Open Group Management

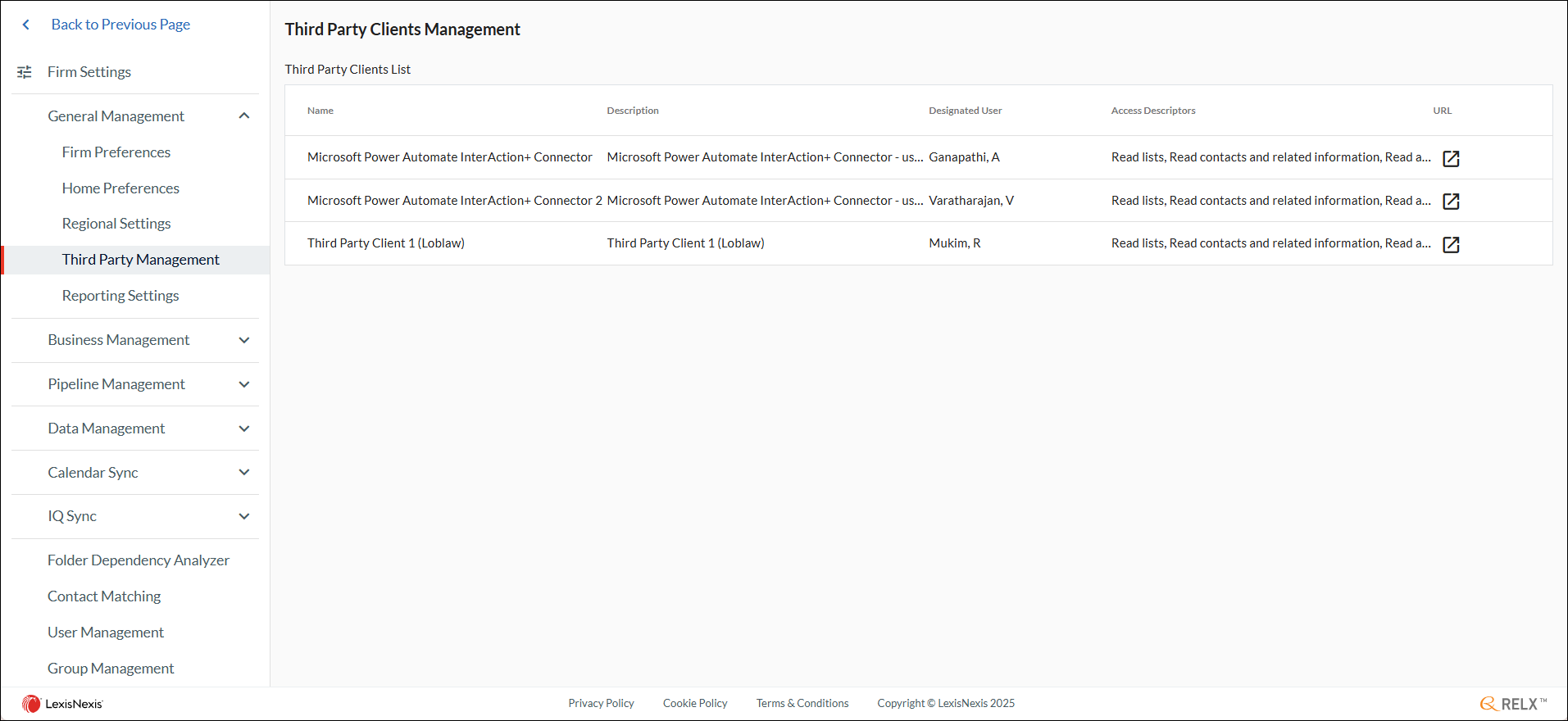tap(111, 669)
